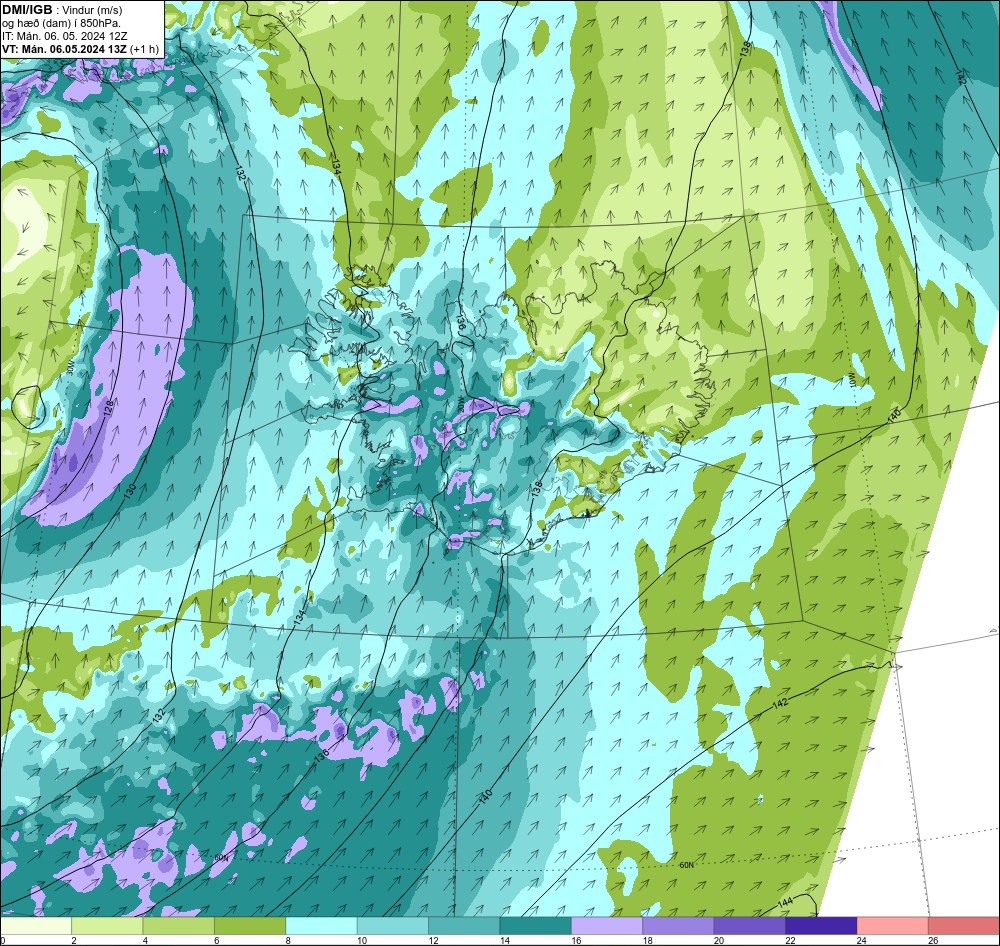Click the 8–10 m/s light cyan legend swatch
The height and width of the screenshot is (946, 1000).
tap(321, 926)
